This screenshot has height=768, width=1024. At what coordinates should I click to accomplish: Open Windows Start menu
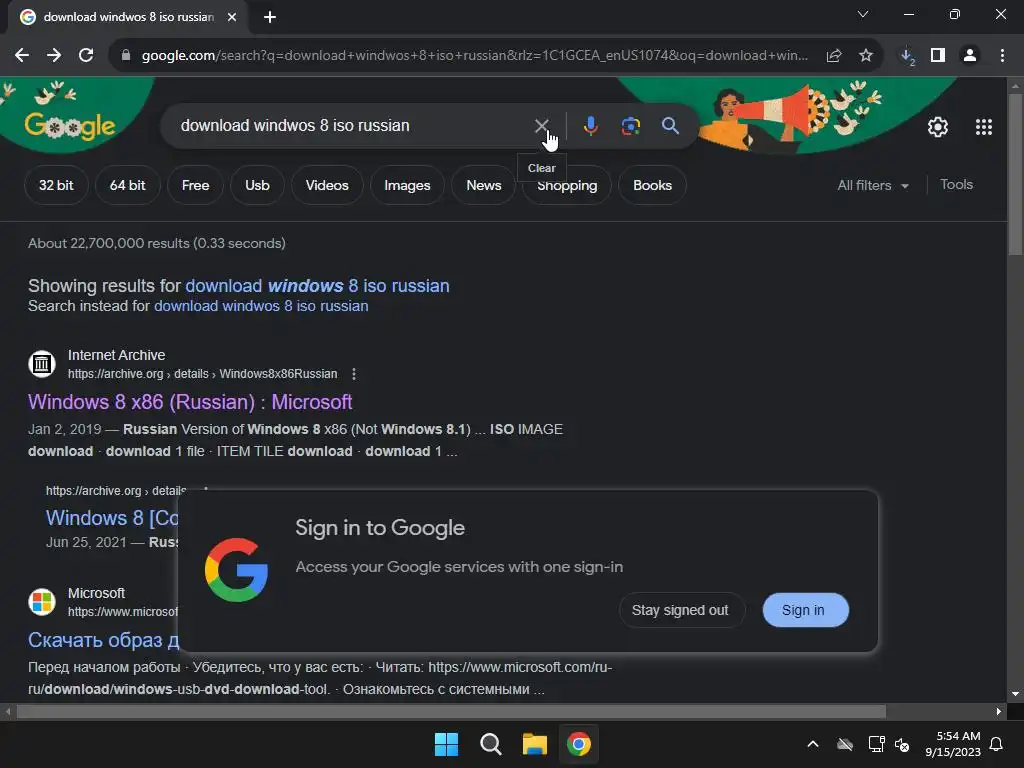pyautogui.click(x=447, y=744)
